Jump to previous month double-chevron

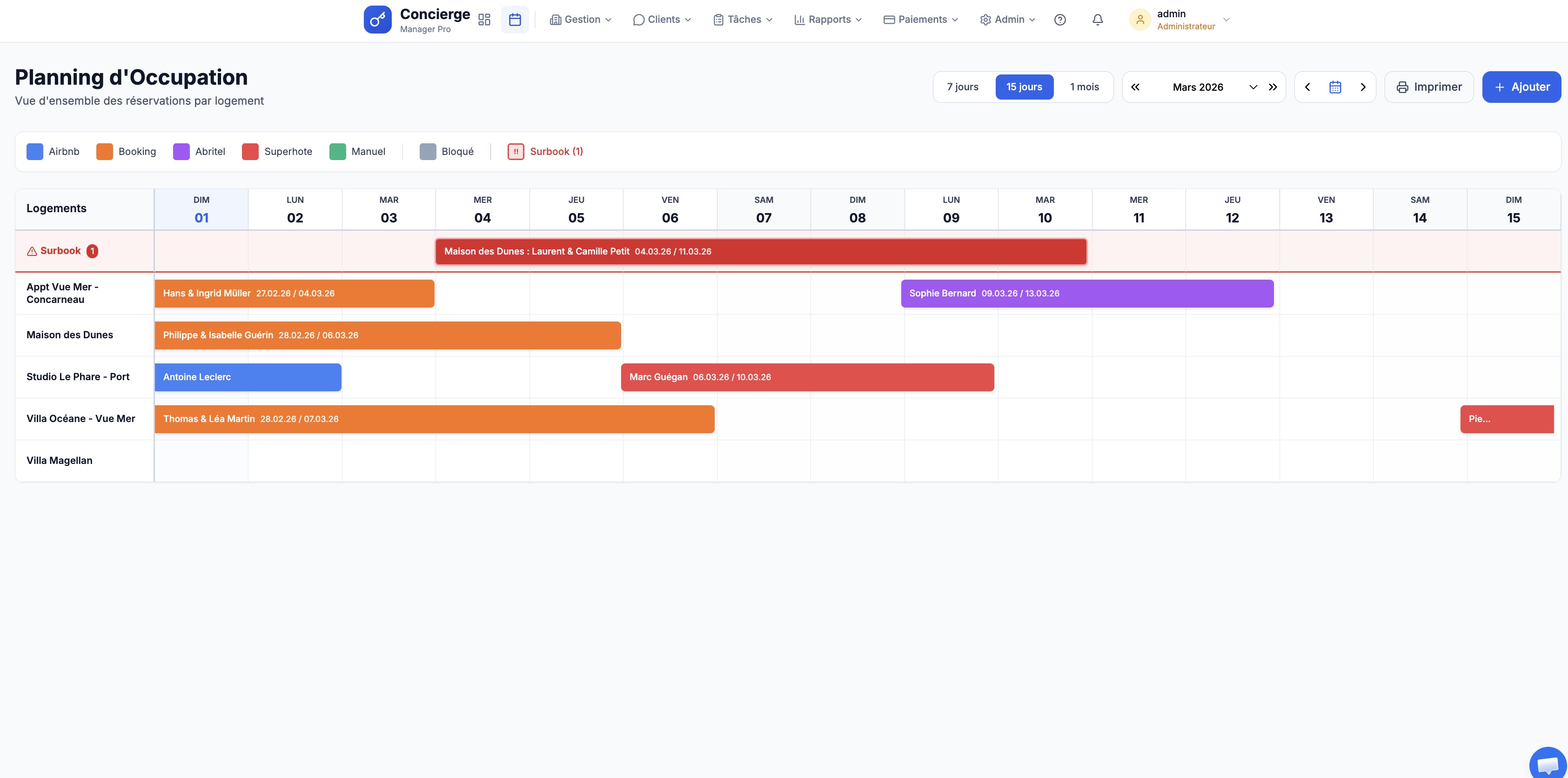pos(1135,87)
